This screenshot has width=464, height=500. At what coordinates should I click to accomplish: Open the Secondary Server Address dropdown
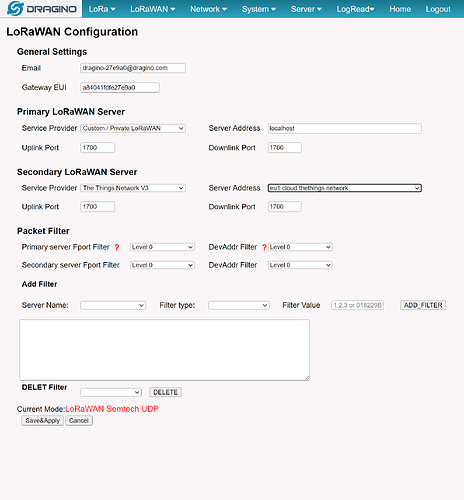(x=345, y=188)
